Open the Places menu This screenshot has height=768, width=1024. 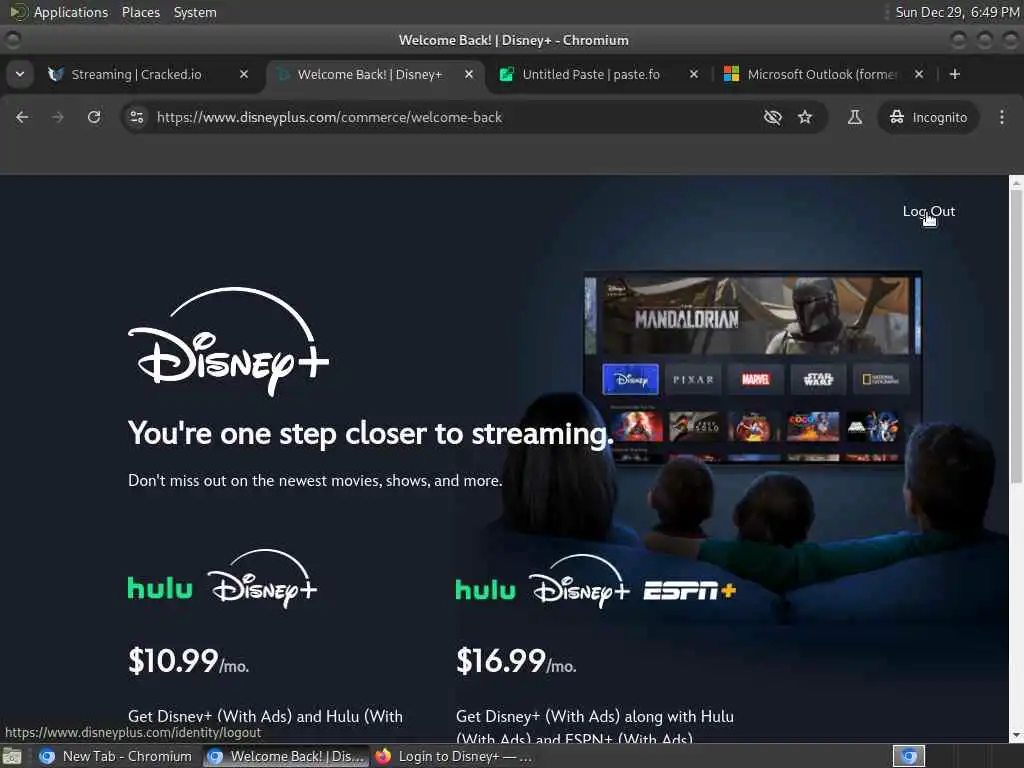tap(140, 12)
